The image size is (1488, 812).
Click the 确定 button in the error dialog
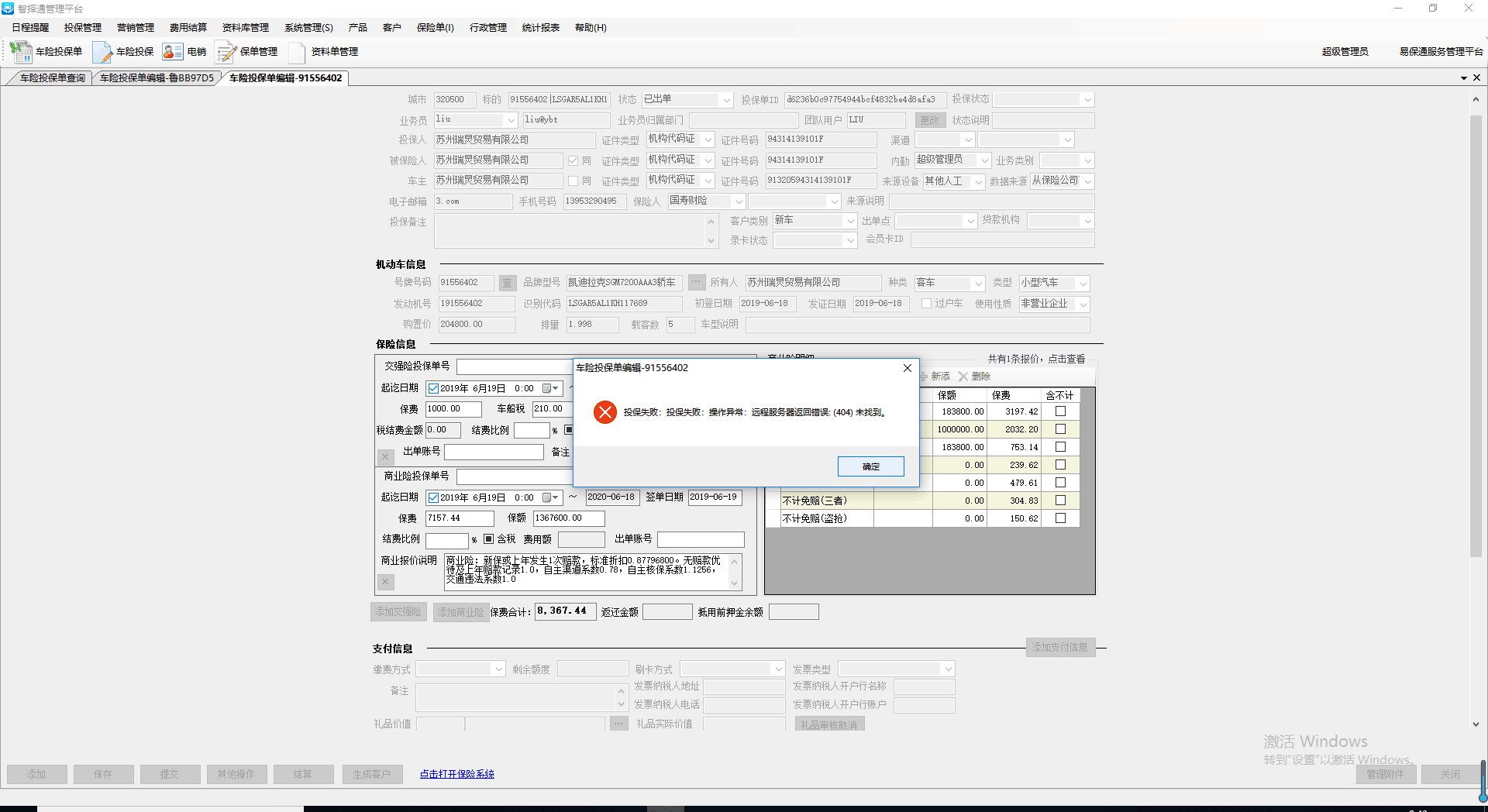(870, 466)
